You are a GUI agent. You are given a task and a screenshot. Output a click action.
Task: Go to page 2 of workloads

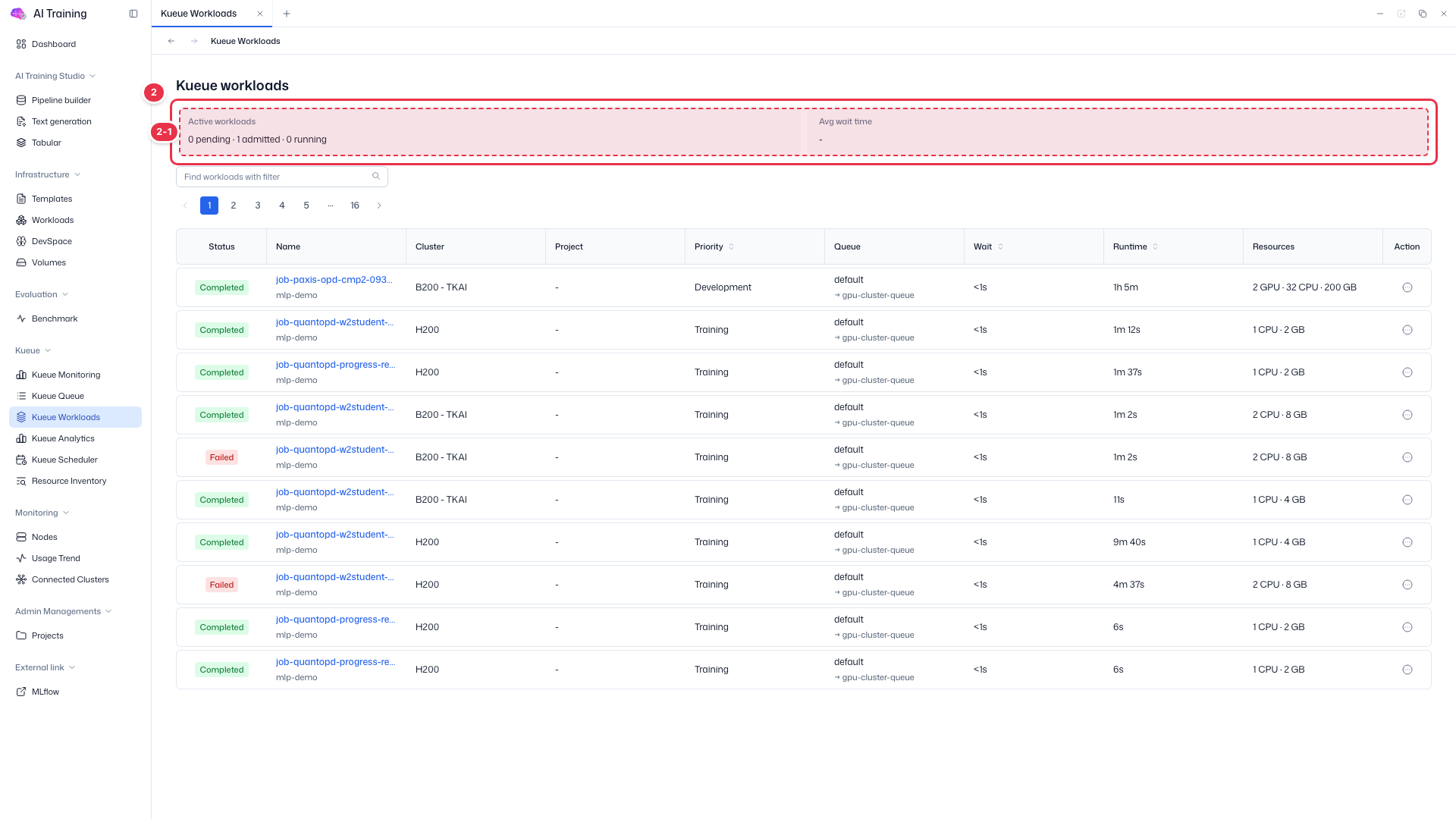tap(234, 206)
